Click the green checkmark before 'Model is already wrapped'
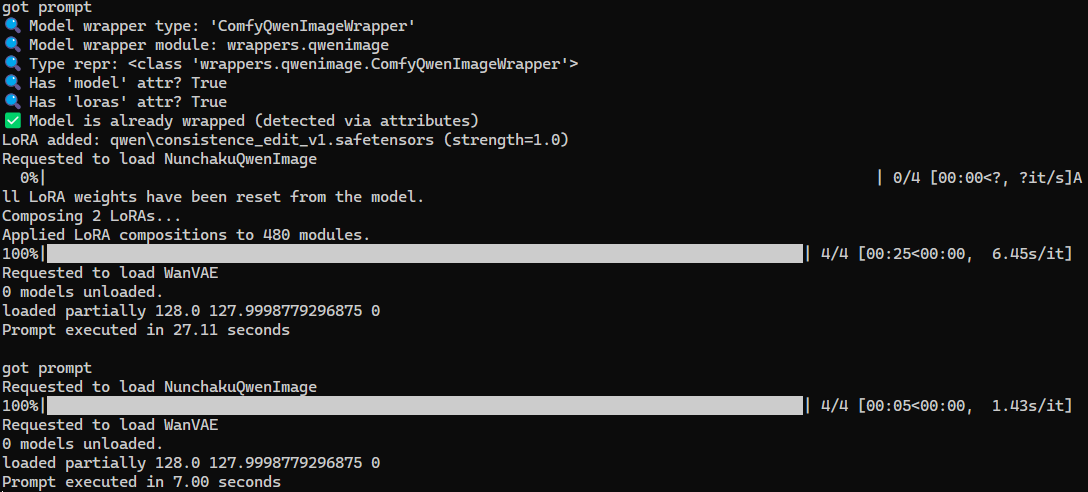 (12, 121)
